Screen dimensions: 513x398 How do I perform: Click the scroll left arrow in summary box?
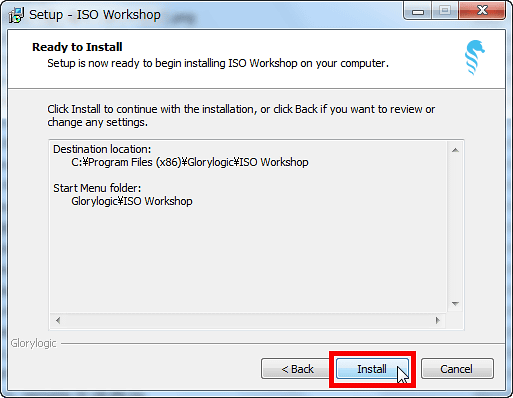click(x=58, y=320)
